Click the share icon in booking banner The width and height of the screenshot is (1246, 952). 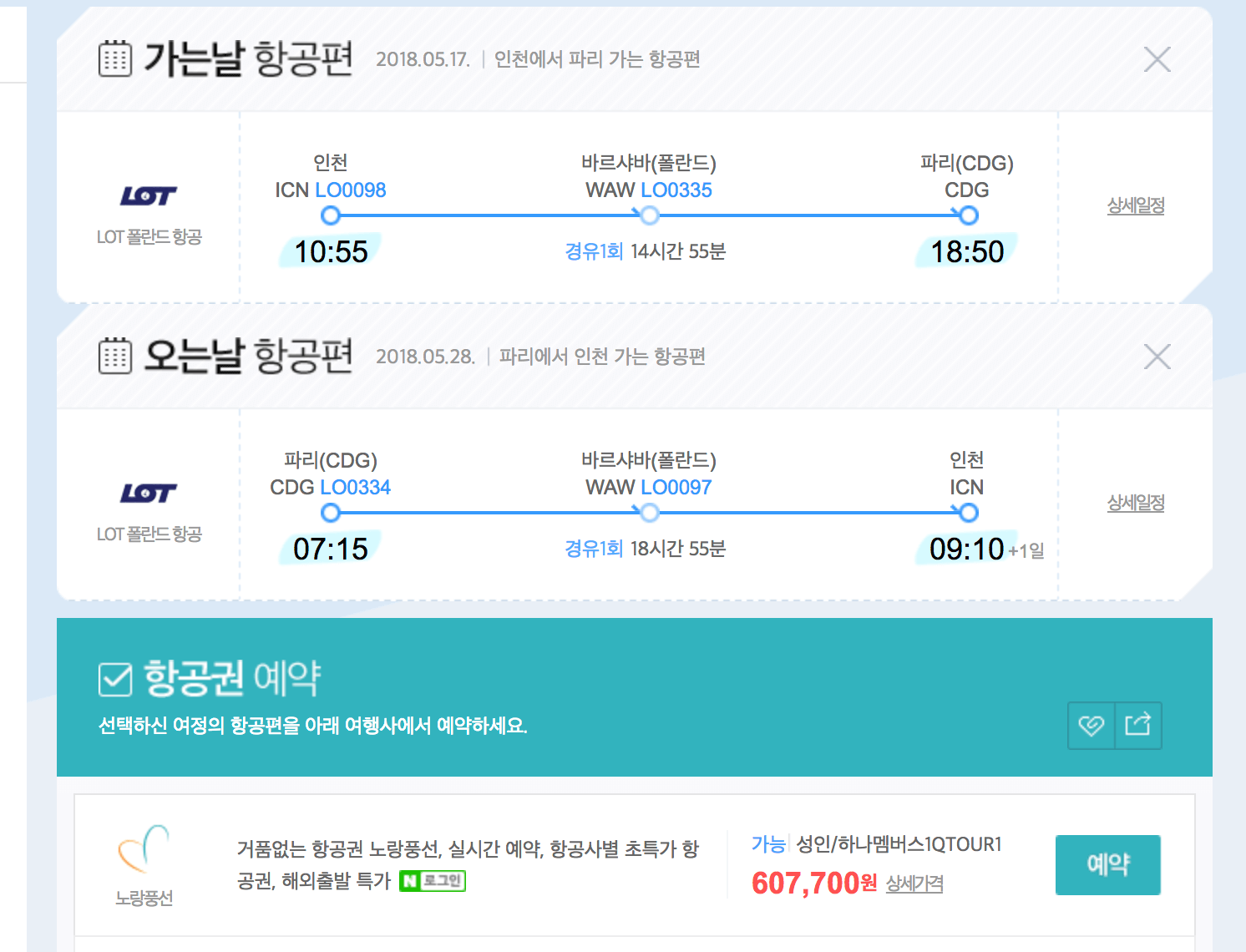click(x=1138, y=725)
